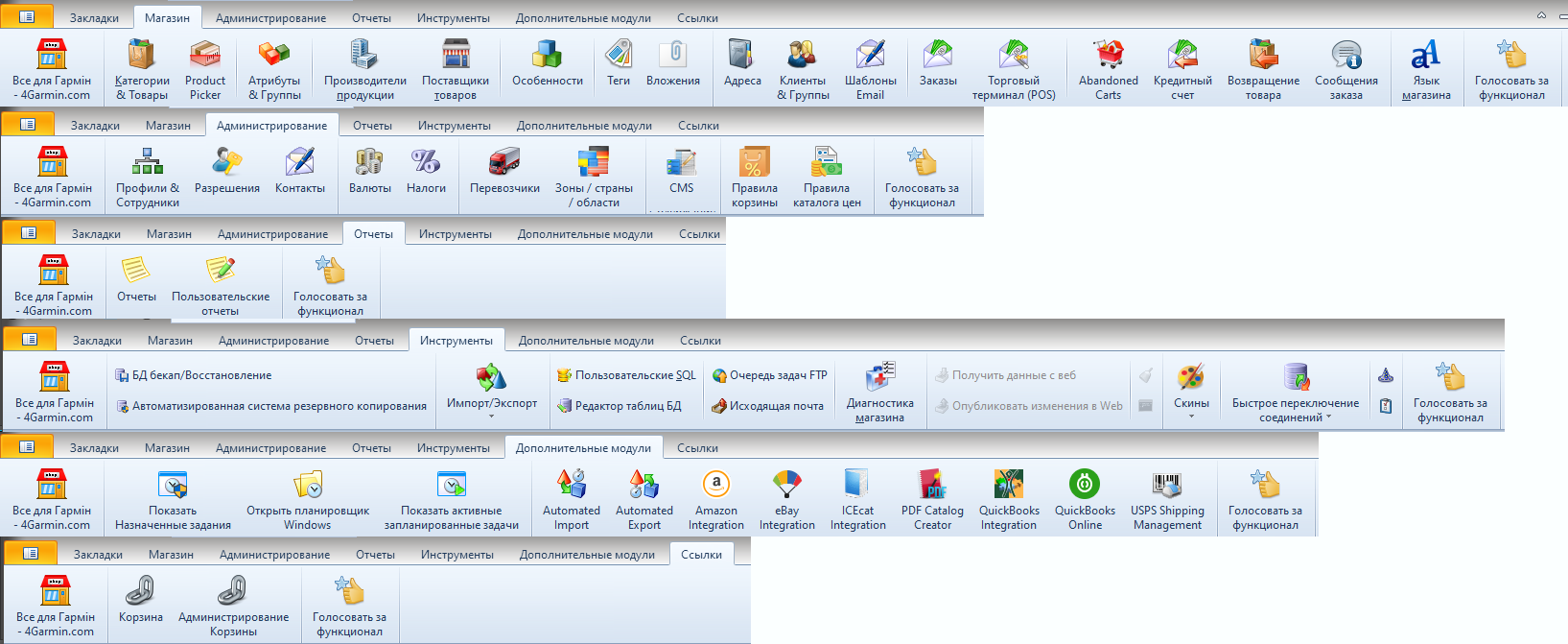Run Диагностика магазина
1568x644 pixels.
tap(880, 392)
